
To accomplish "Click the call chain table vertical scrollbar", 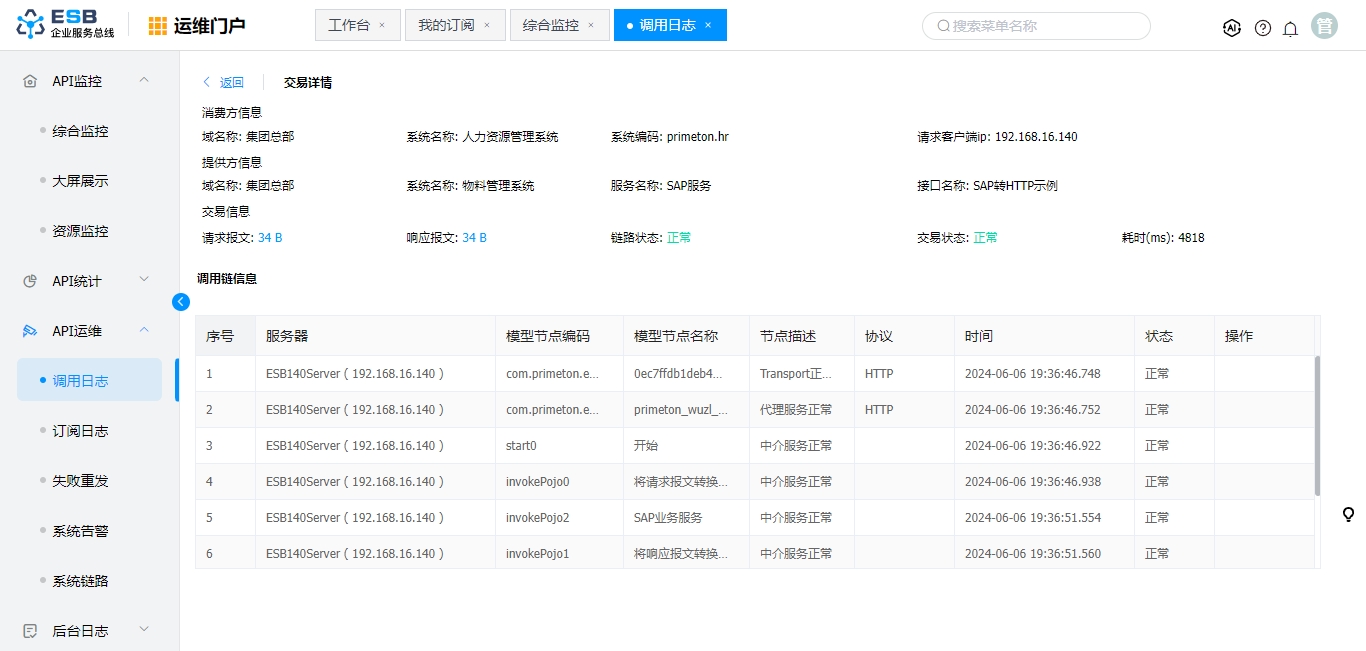I will point(1316,425).
